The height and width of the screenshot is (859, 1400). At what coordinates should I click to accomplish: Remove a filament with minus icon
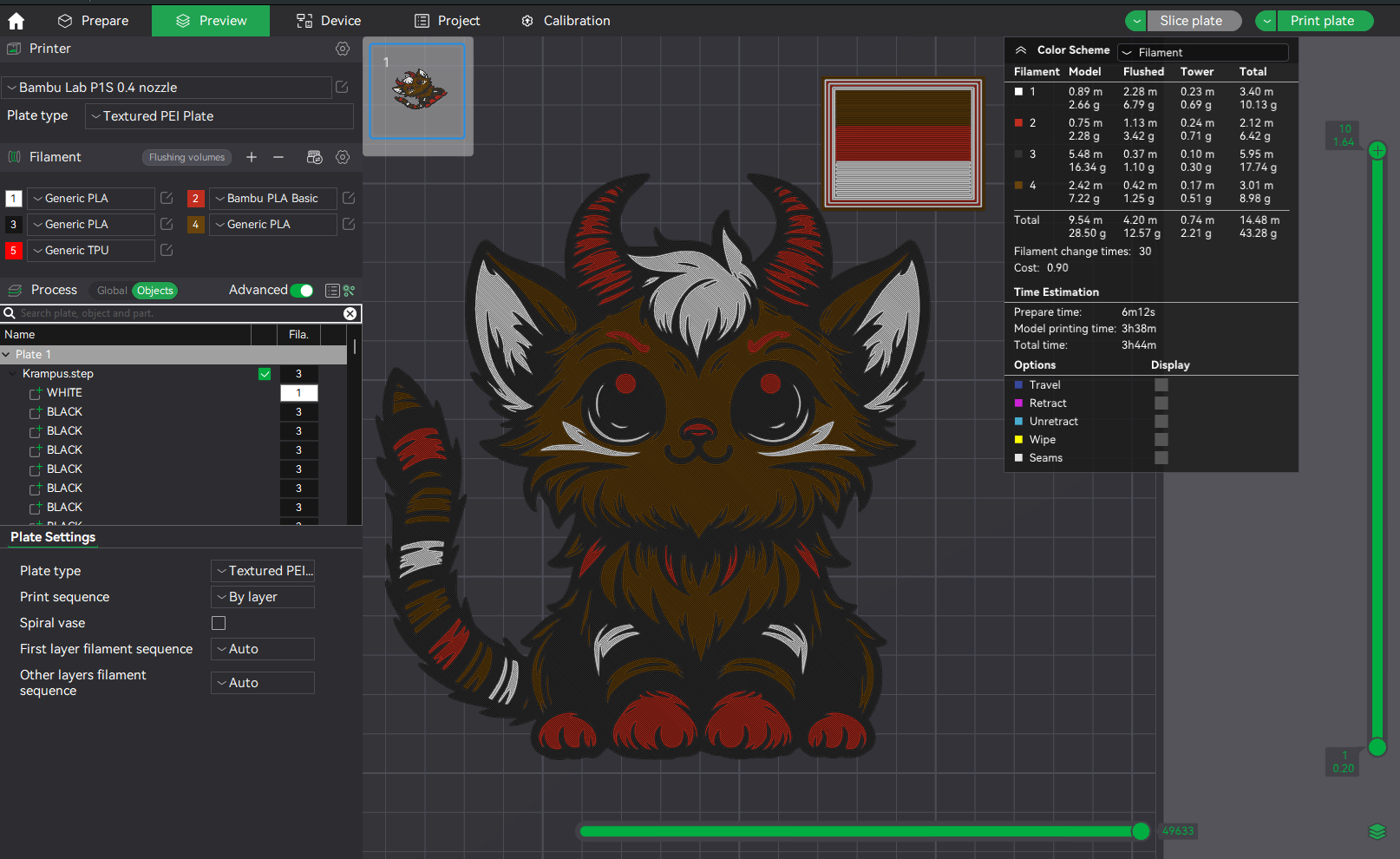coord(278,157)
